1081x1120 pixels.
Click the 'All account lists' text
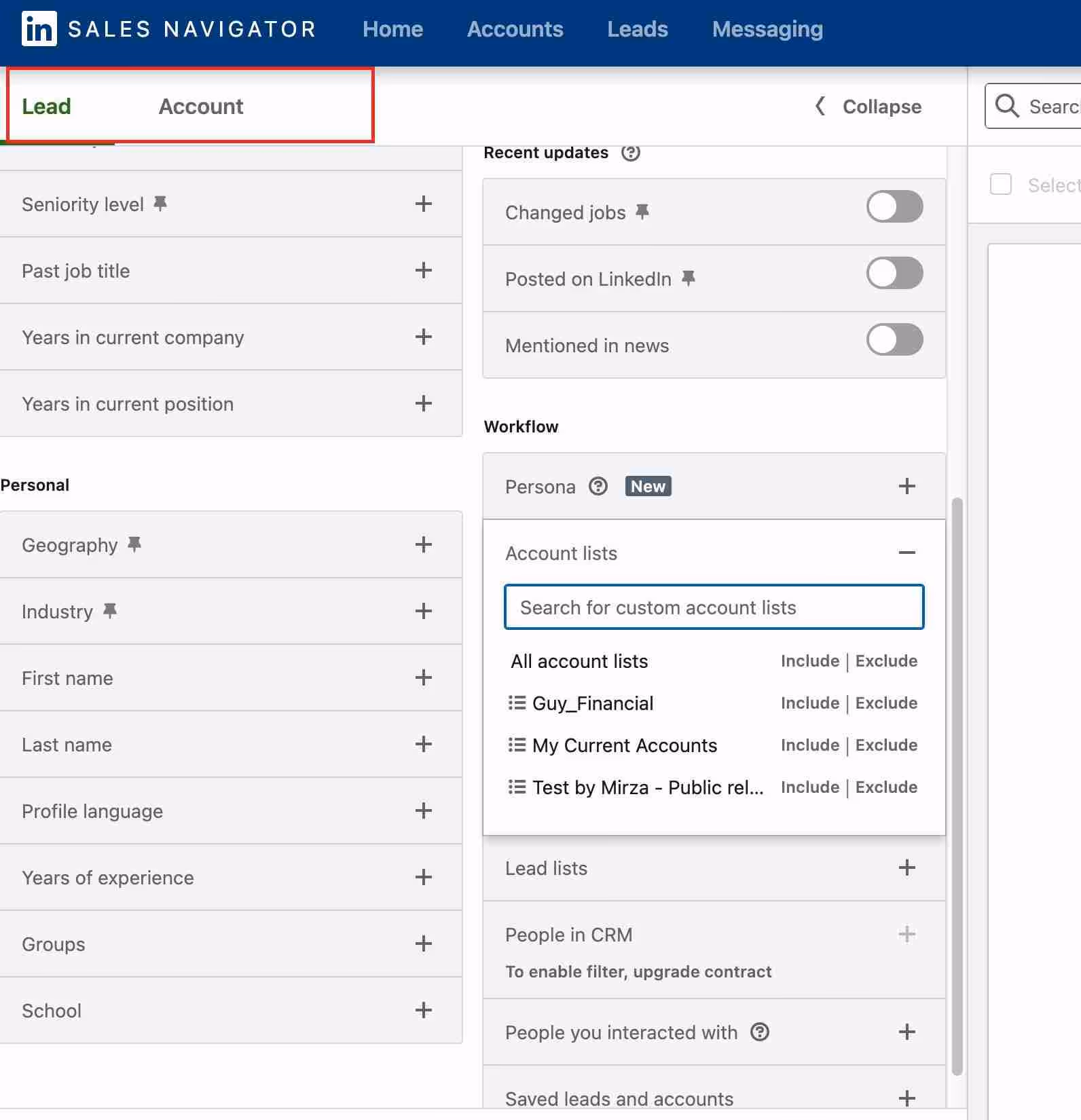pyautogui.click(x=579, y=661)
